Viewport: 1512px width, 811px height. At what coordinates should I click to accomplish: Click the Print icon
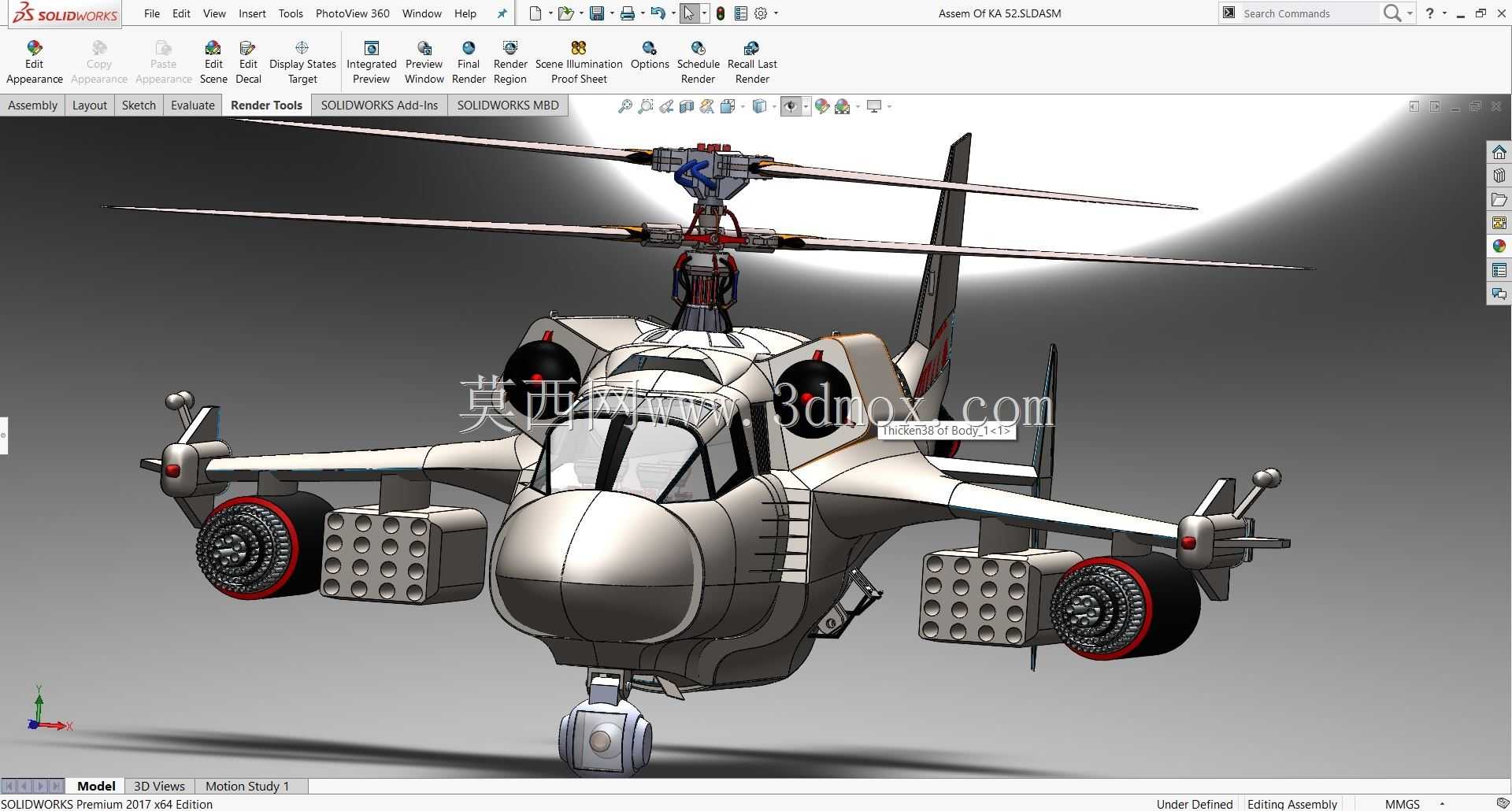[627, 13]
